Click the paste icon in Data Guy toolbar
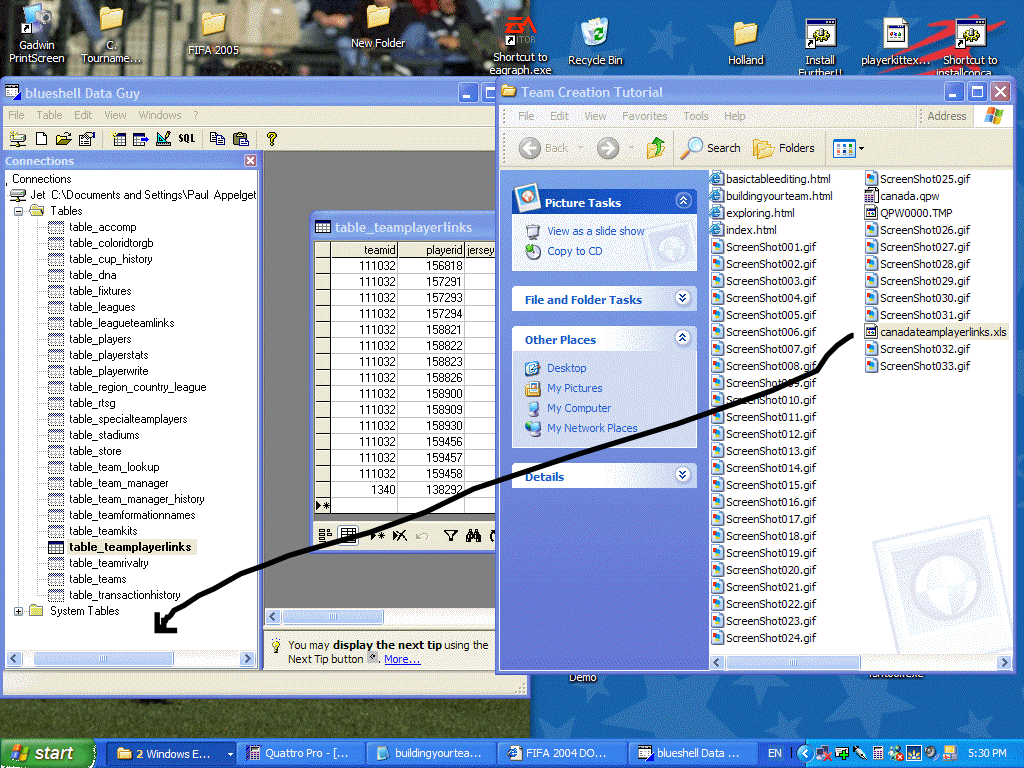Viewport: 1024px width, 768px height. 240,139
